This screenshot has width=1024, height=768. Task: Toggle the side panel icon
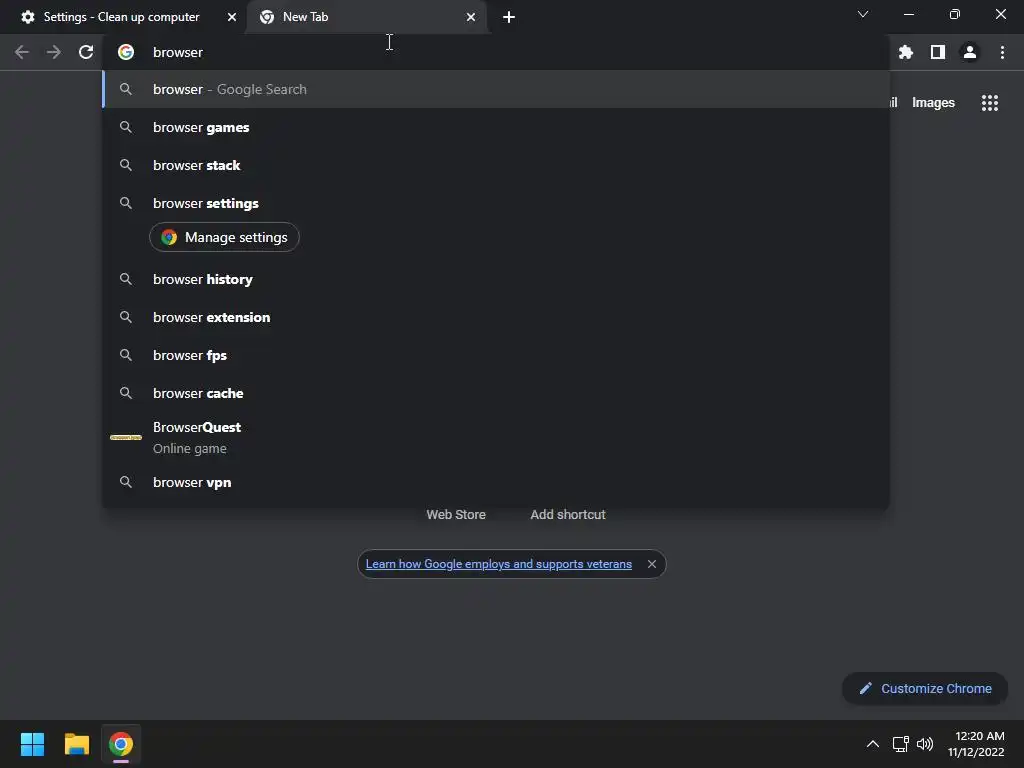[938, 52]
